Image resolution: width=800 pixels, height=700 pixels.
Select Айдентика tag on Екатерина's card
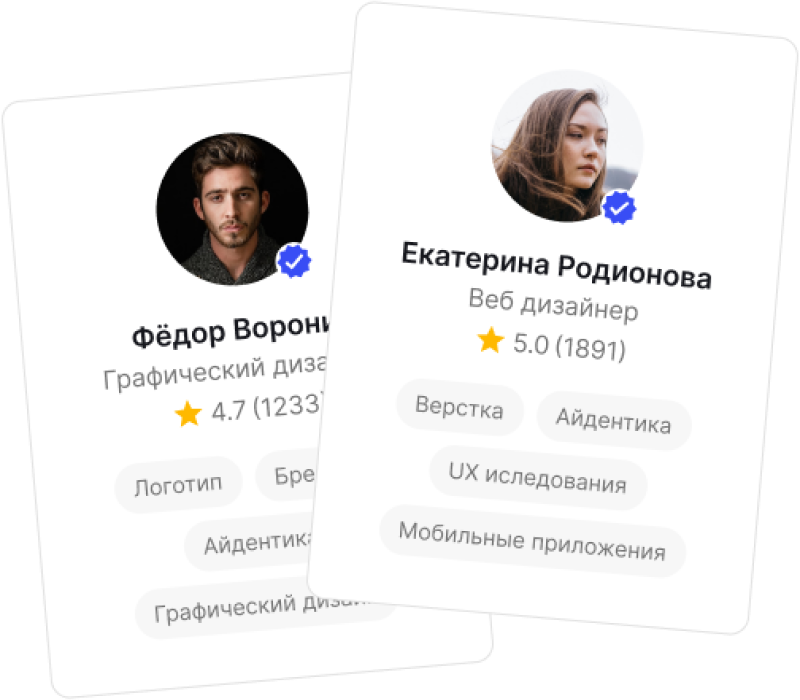[x=614, y=421]
